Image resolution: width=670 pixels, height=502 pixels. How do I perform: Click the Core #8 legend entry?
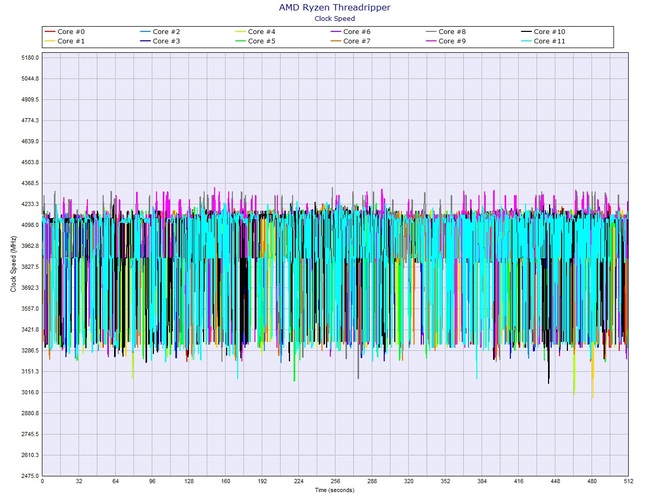point(446,32)
